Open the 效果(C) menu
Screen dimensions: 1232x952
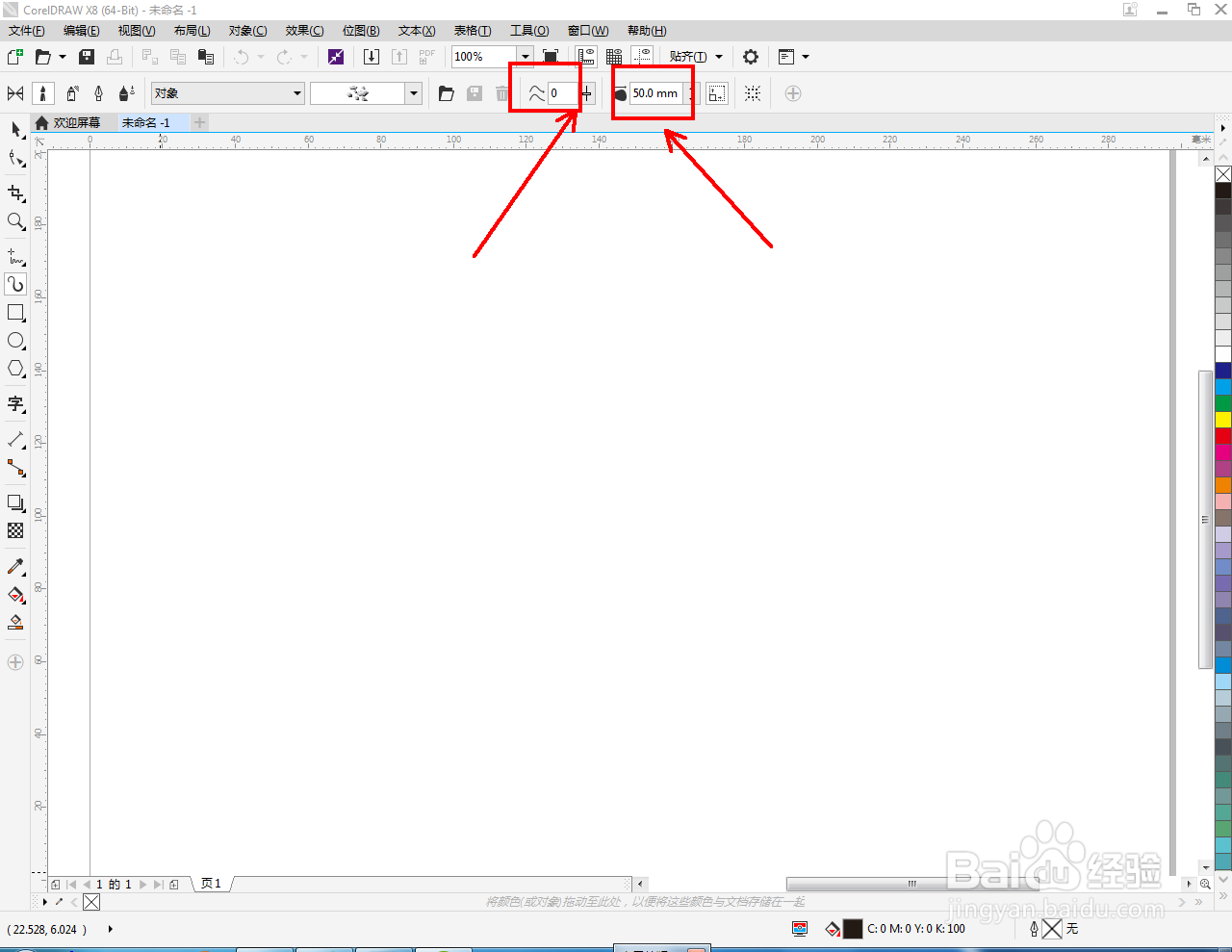click(x=304, y=31)
